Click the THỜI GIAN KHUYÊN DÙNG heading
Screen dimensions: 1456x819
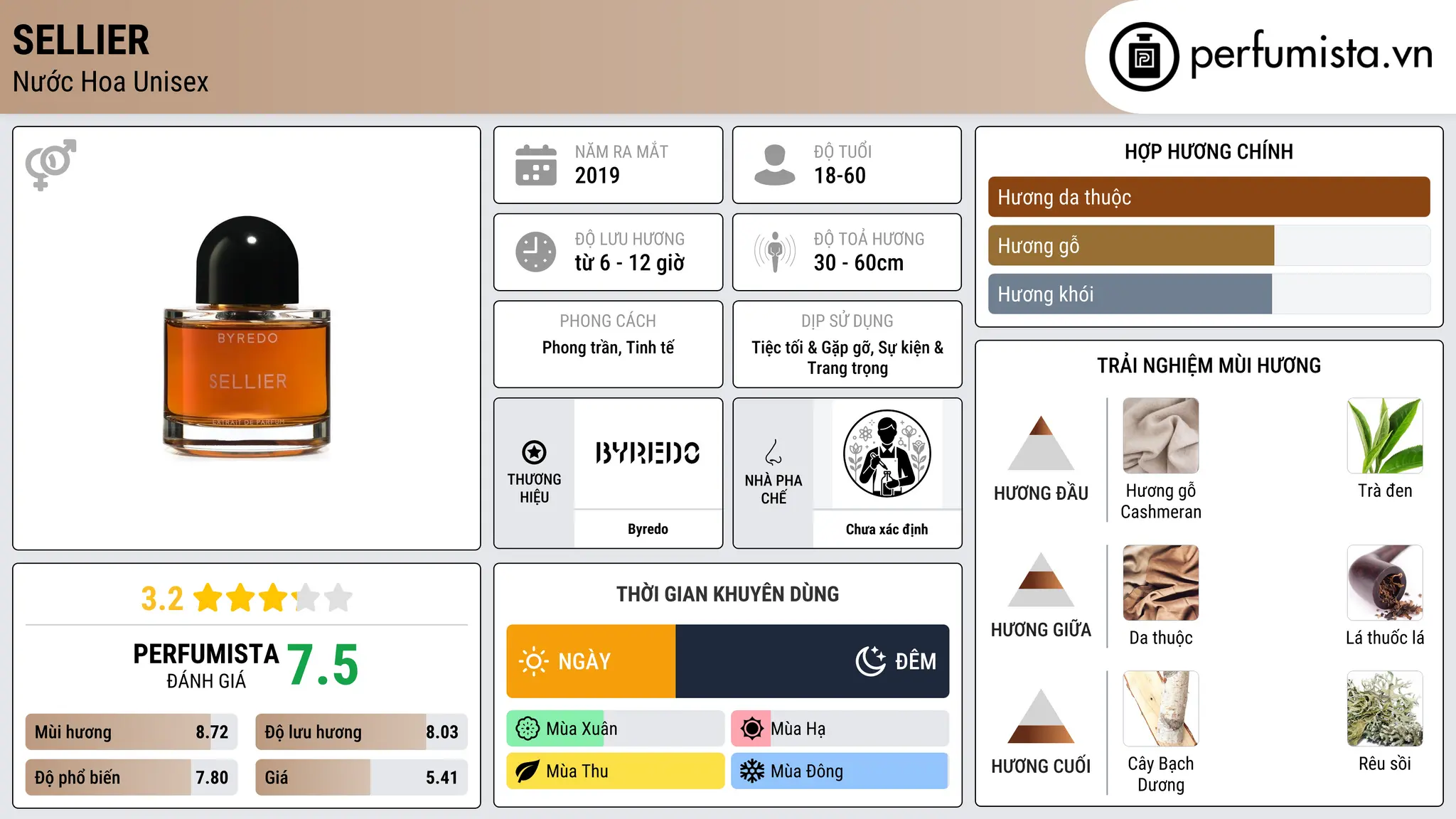(728, 594)
